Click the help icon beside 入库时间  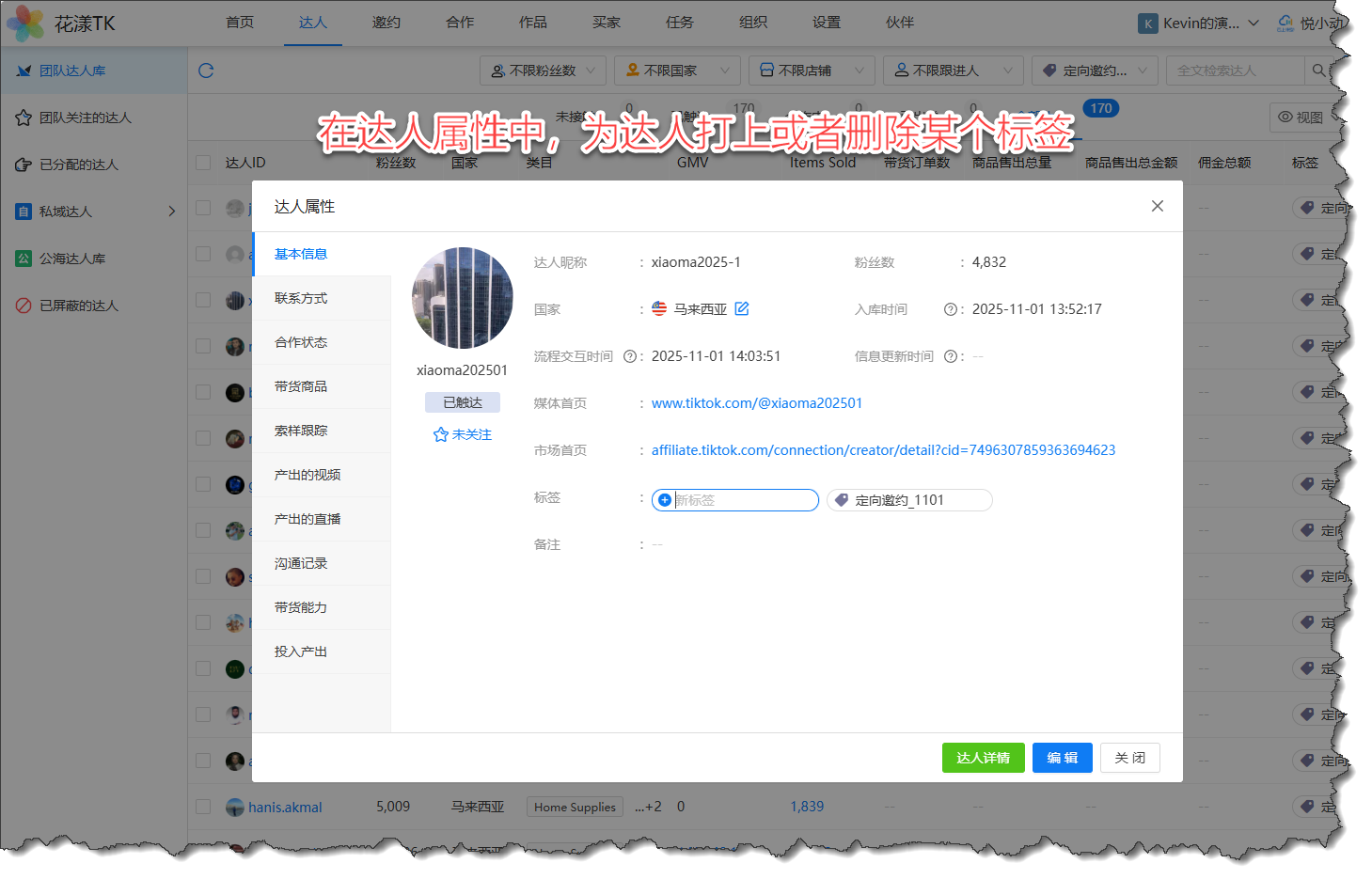(x=950, y=309)
